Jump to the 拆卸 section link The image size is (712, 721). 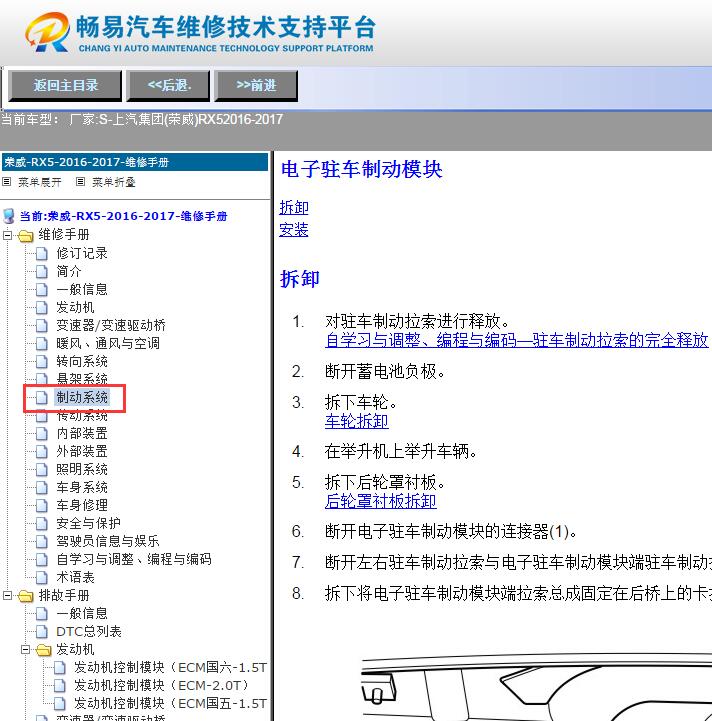[294, 207]
